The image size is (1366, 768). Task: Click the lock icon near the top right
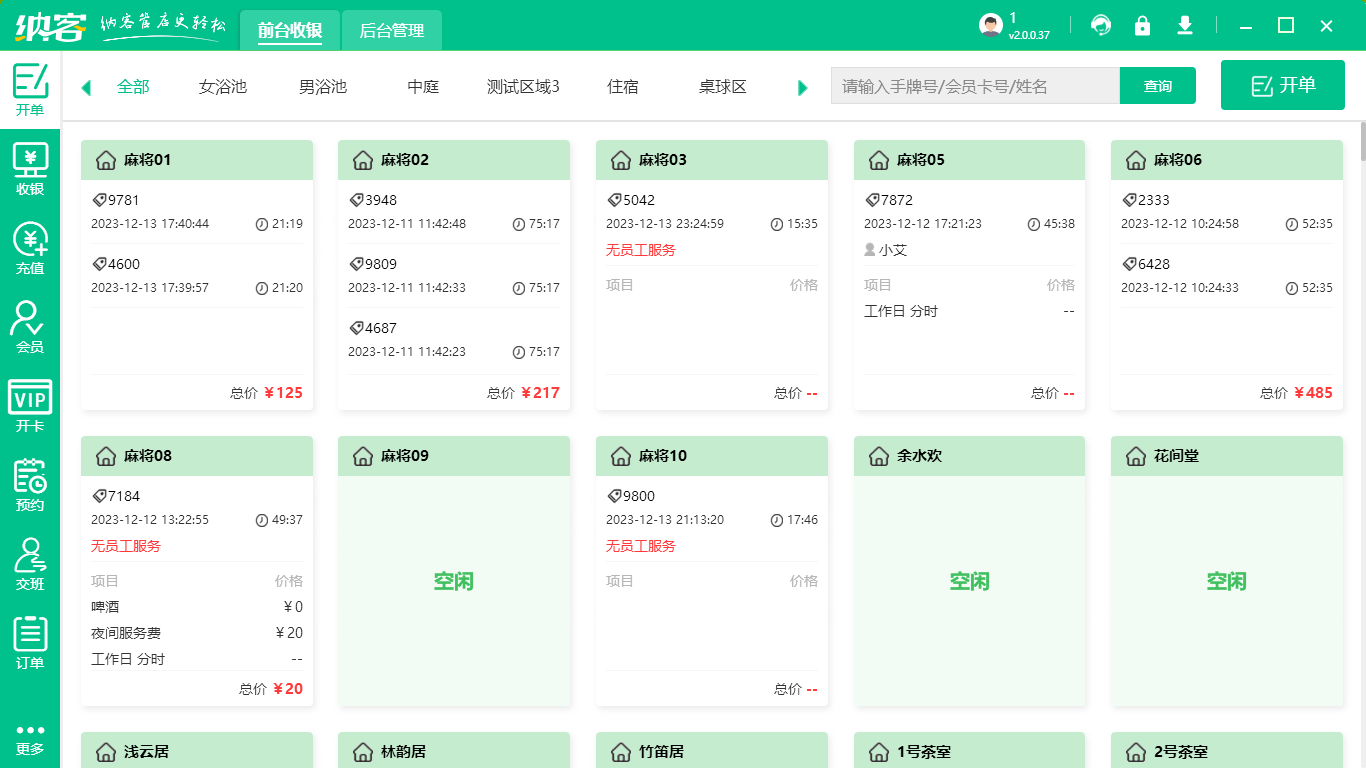click(1143, 25)
